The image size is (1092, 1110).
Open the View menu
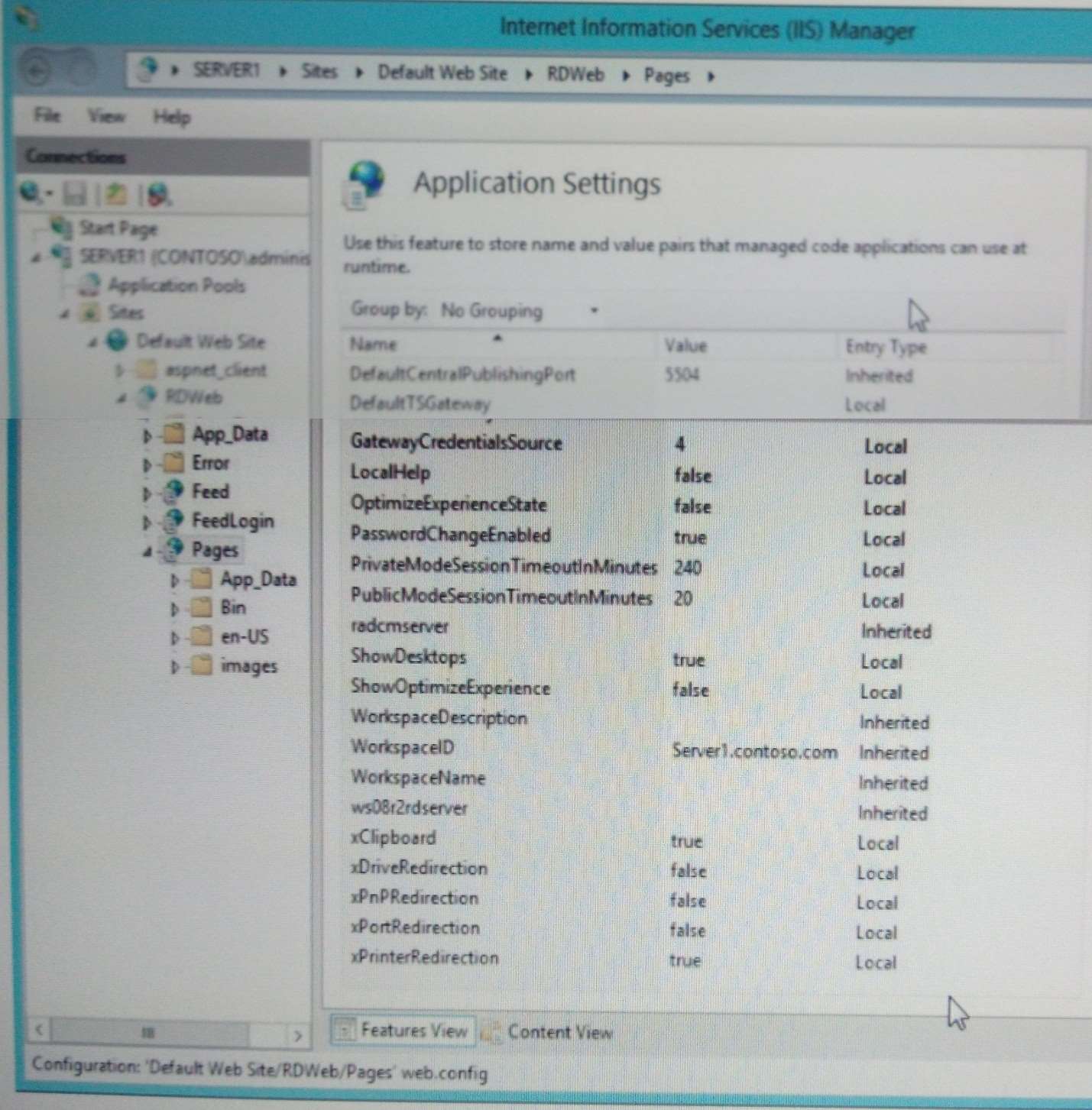pos(106,116)
